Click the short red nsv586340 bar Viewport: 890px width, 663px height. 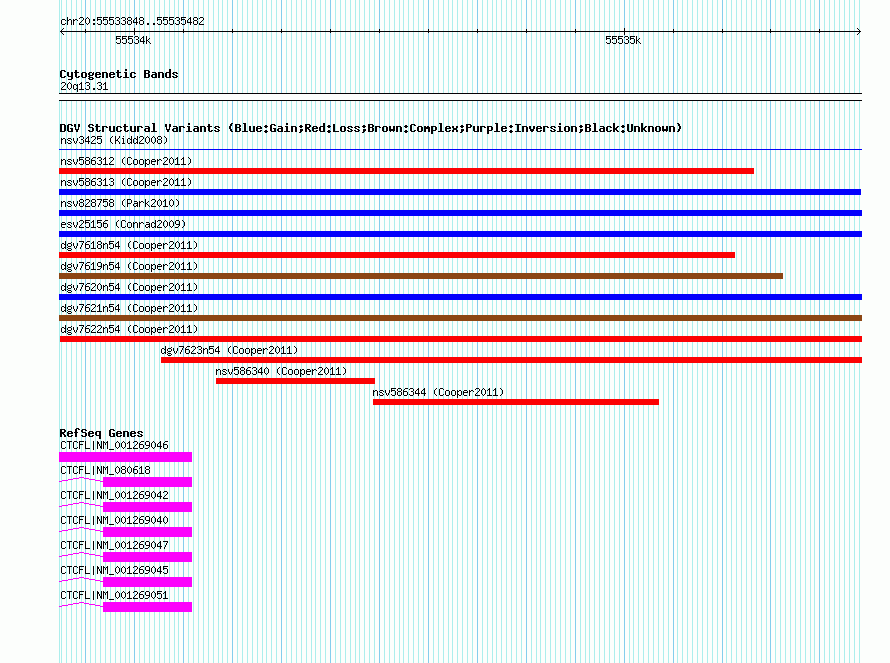point(295,381)
